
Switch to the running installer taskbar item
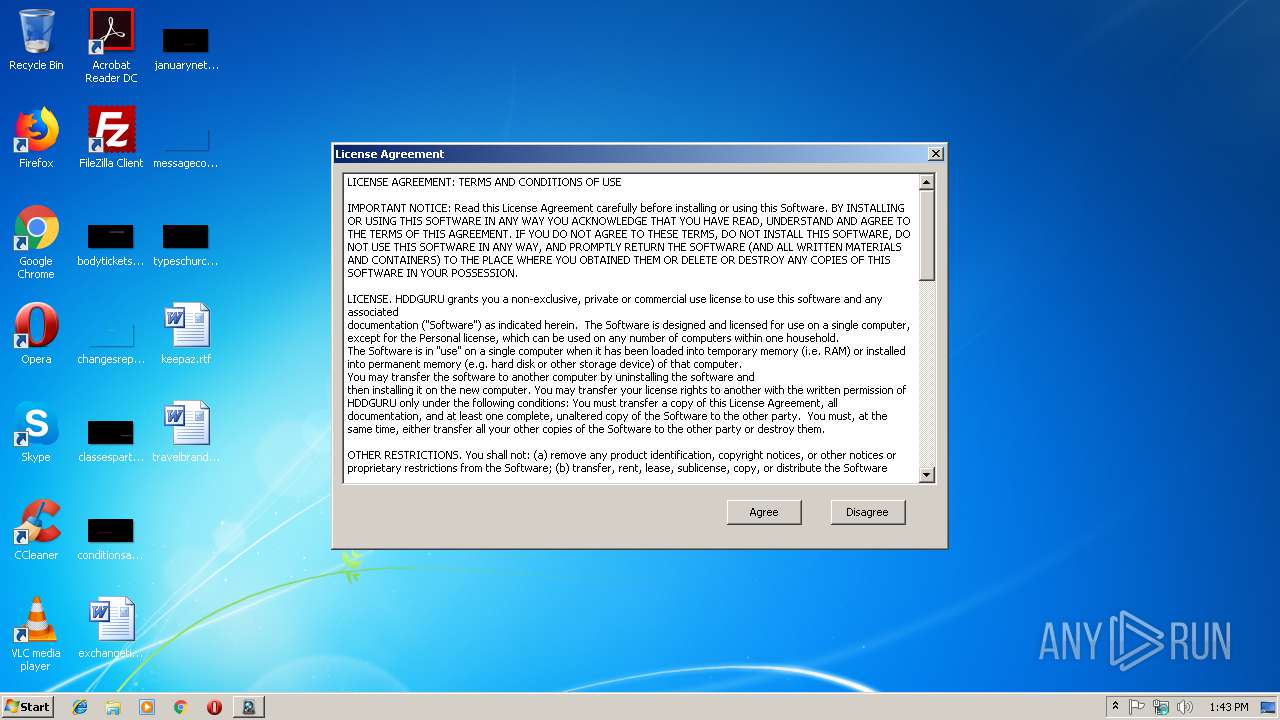(x=248, y=707)
